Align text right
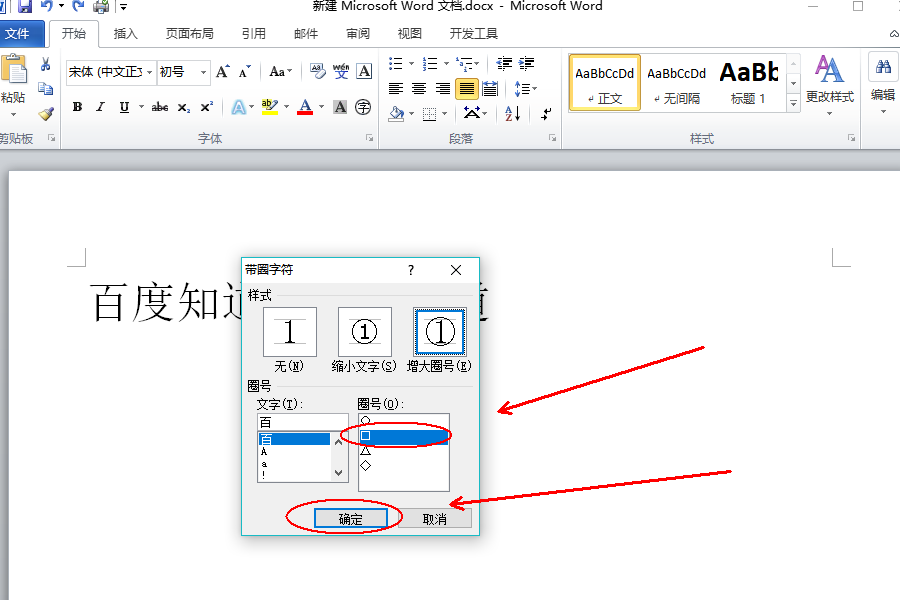900x600 pixels. point(443,88)
